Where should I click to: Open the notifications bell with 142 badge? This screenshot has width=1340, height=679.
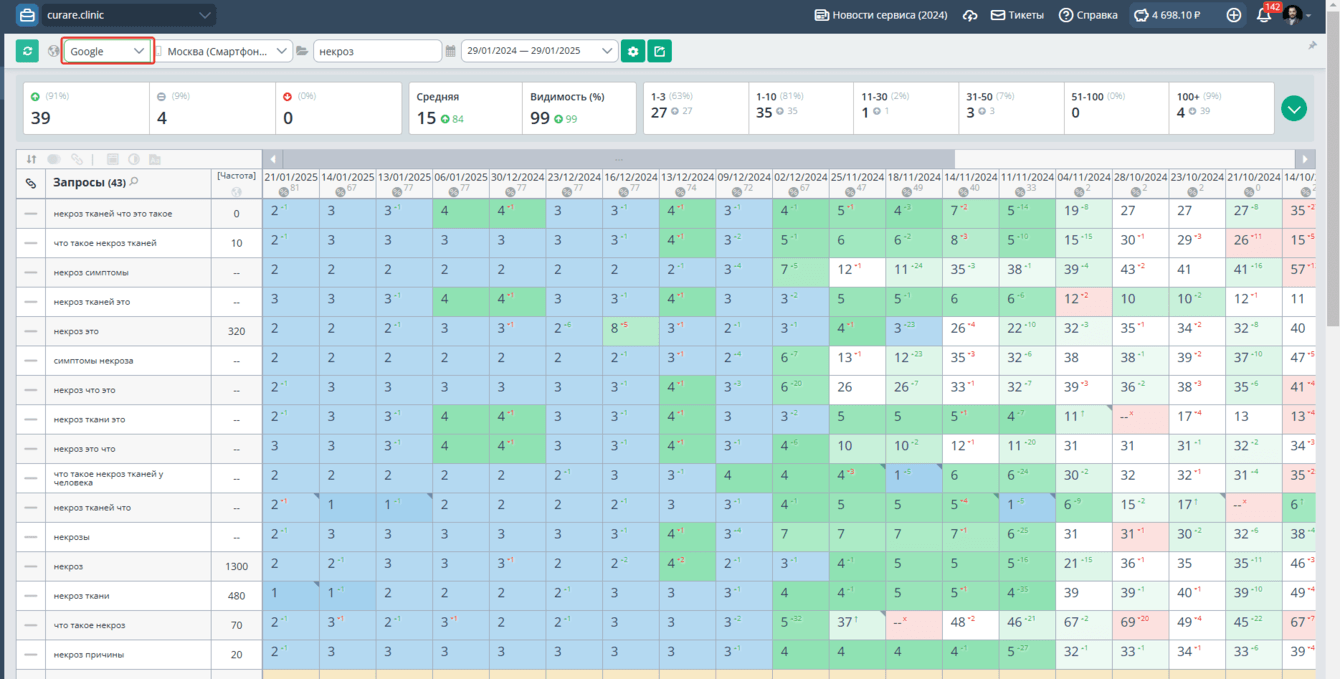coord(1264,15)
